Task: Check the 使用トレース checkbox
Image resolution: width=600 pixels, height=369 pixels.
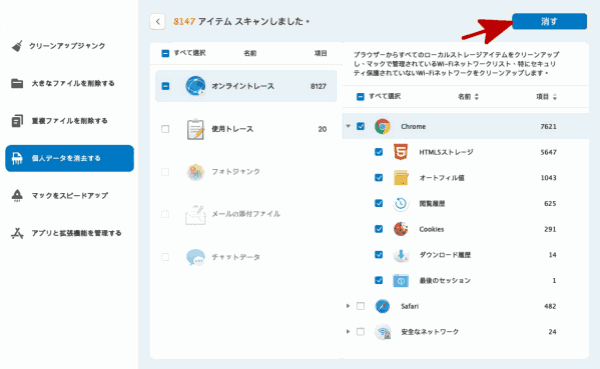Action: (165, 129)
